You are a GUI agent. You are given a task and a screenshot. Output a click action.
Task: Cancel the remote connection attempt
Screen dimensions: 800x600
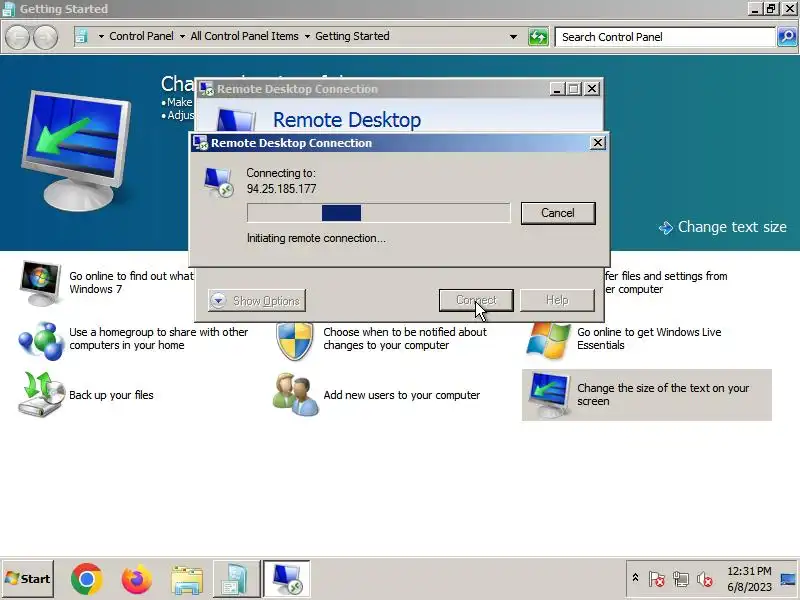[558, 213]
